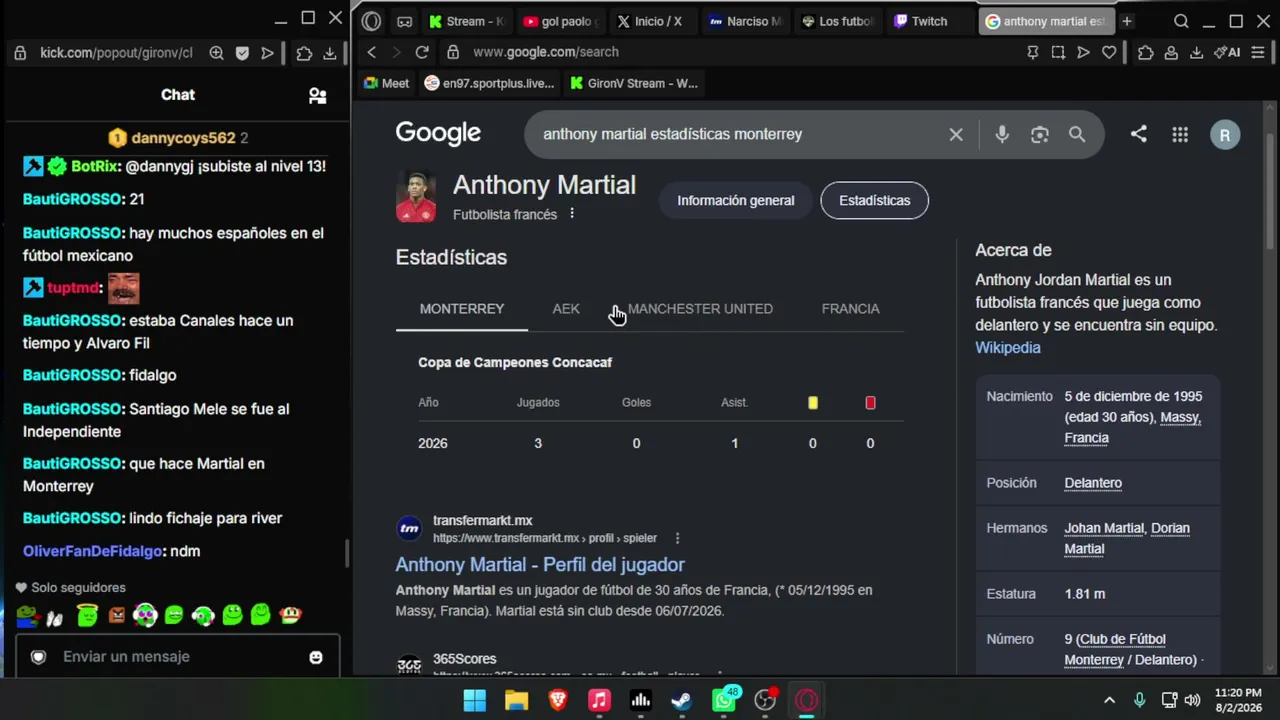The width and height of the screenshot is (1280, 720).
Task: Switch to the FRANCIA stats tab
Action: (851, 309)
